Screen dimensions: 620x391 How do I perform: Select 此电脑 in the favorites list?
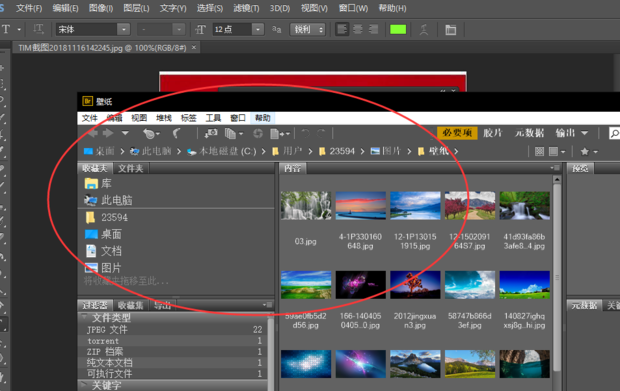coord(108,200)
